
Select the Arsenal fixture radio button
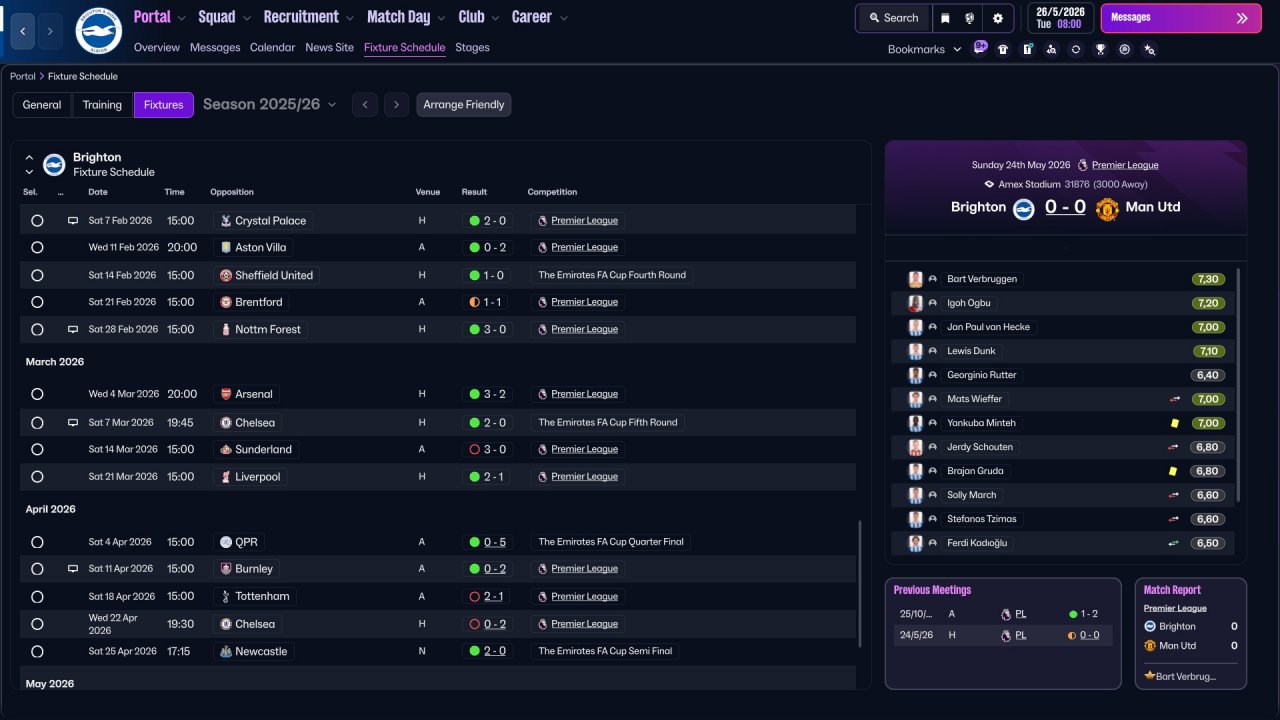click(37, 394)
